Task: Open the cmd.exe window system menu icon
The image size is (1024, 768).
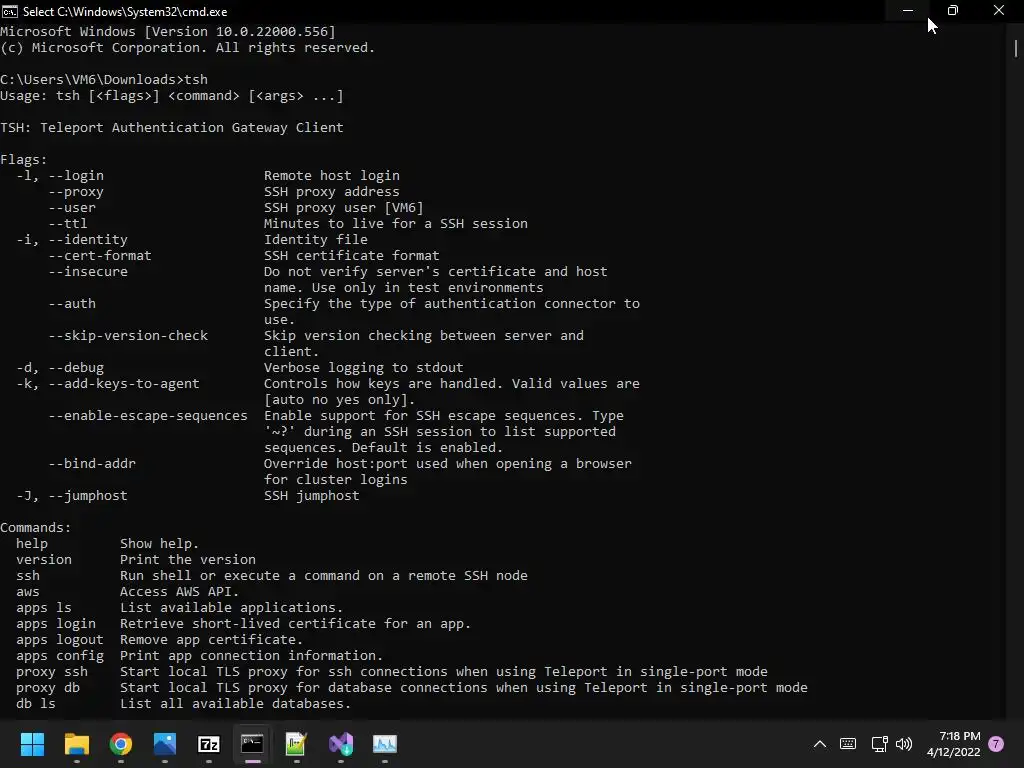Action: 10,11
